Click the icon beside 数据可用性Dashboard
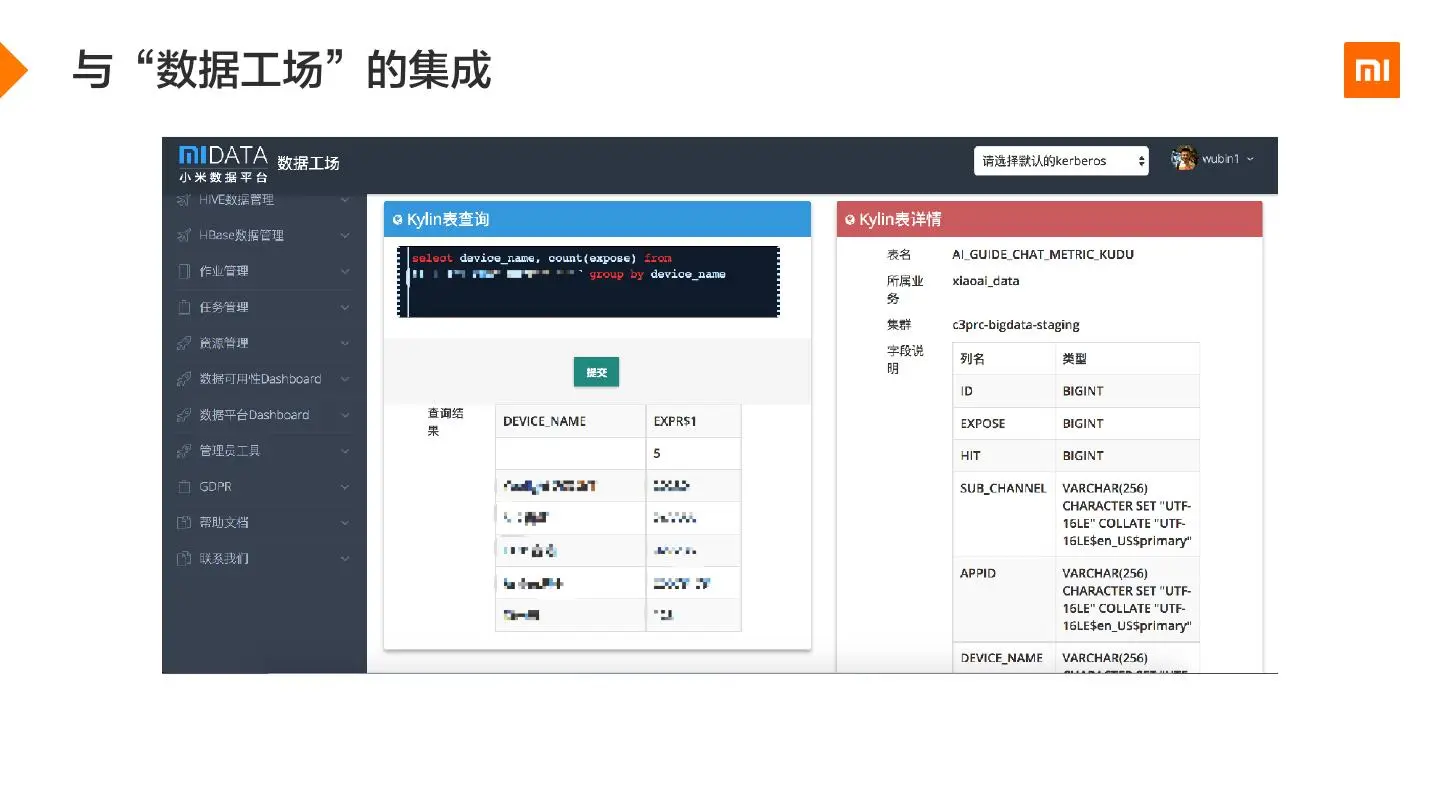 [x=184, y=379]
